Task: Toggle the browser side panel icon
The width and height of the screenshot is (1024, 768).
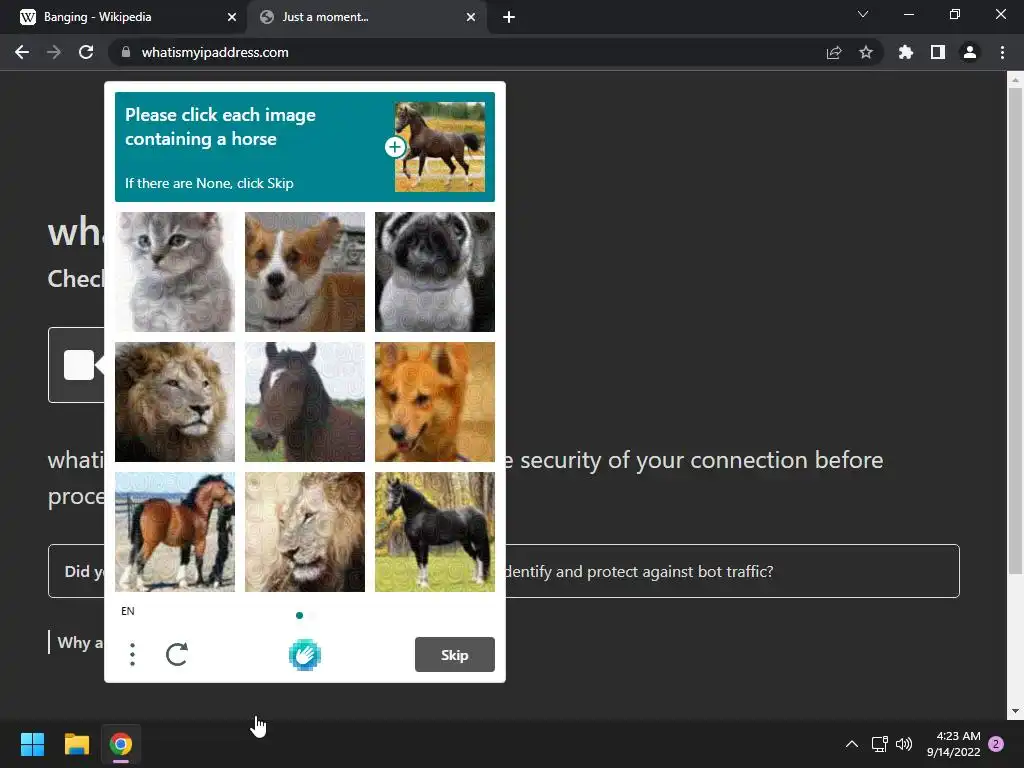Action: pos(938,52)
